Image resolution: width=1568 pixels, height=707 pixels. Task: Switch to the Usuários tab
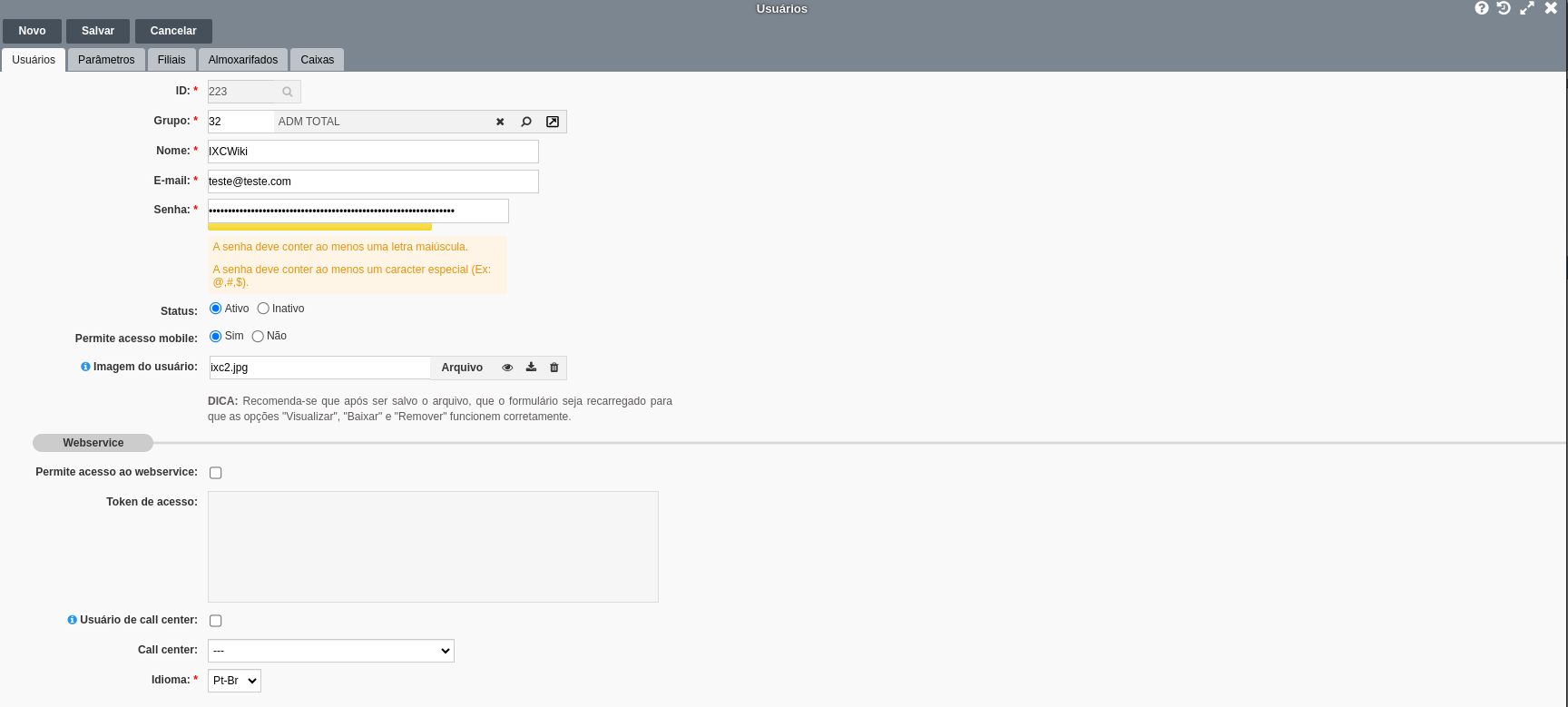[x=34, y=60]
